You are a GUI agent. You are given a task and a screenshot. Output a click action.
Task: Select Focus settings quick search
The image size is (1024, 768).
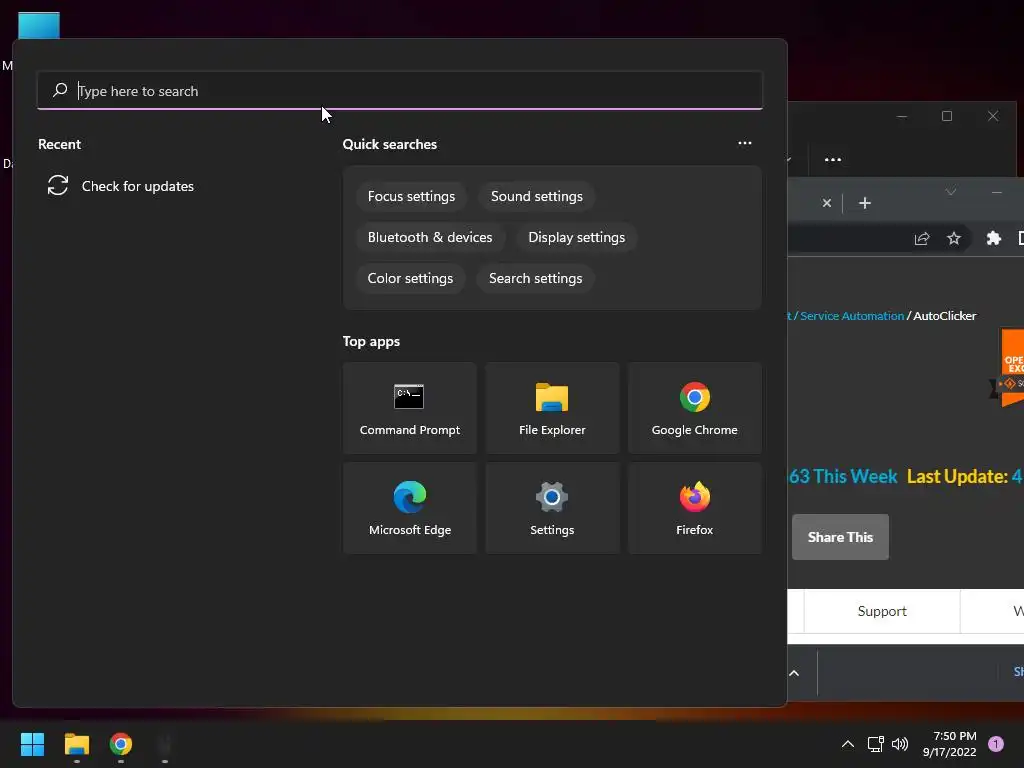[411, 197]
